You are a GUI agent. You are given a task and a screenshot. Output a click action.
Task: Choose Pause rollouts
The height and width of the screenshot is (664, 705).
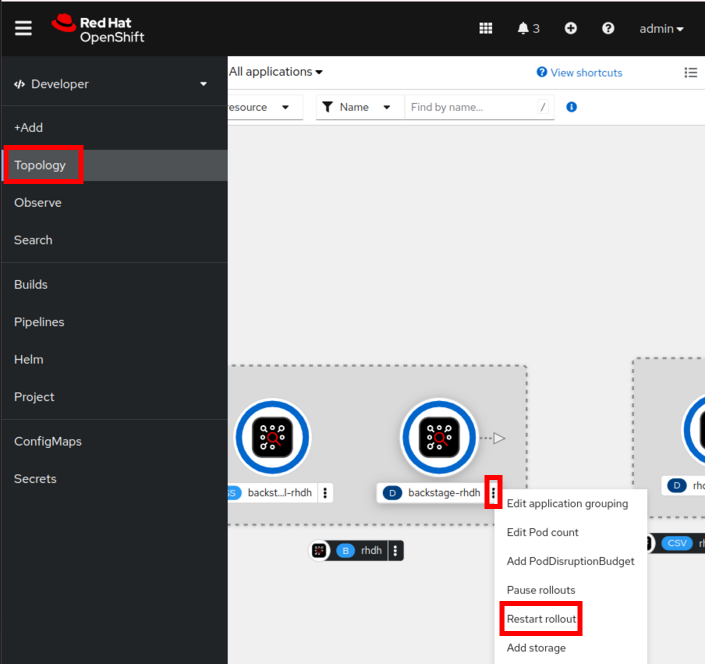(x=541, y=590)
